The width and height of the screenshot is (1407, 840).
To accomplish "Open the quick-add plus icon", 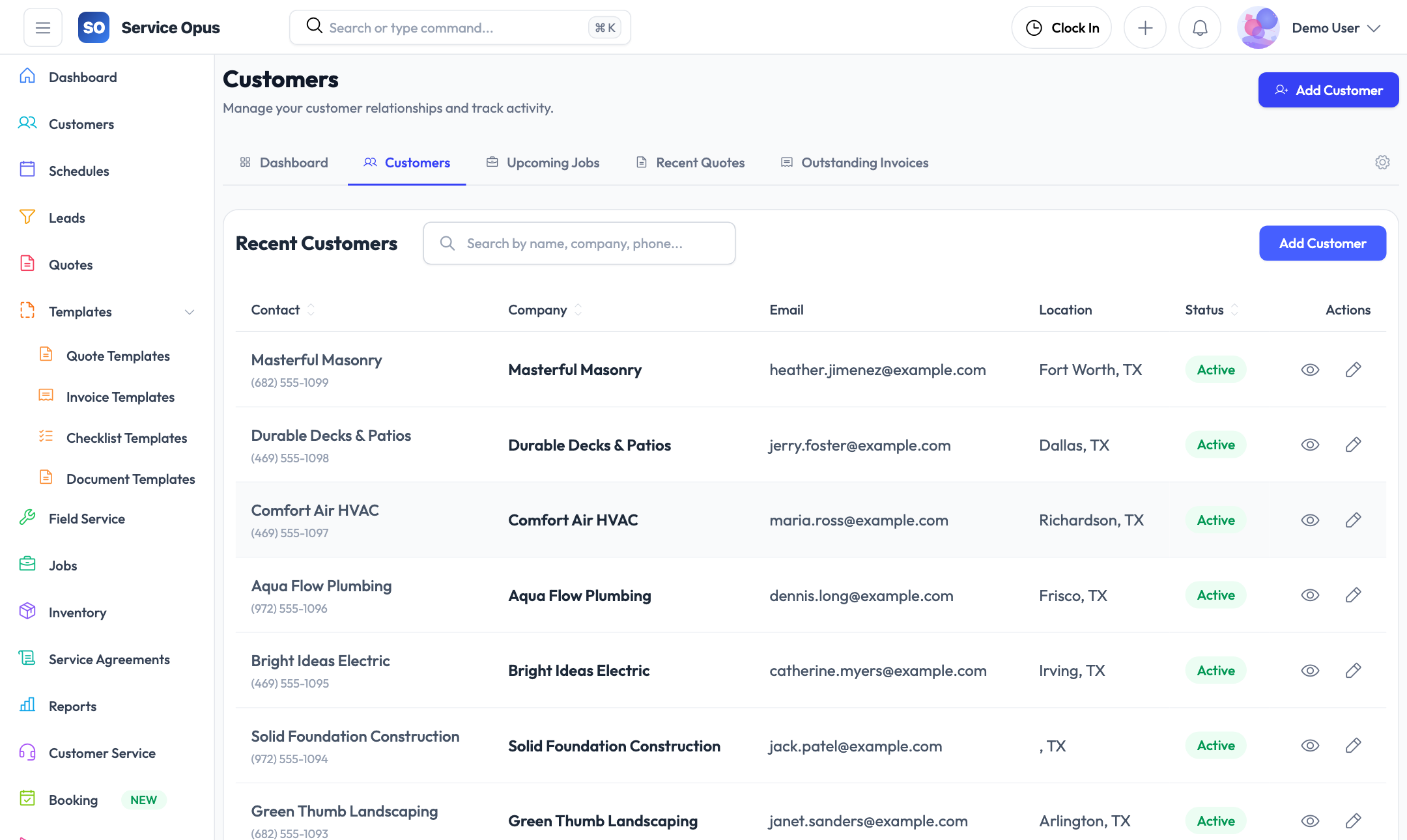I will point(1145,27).
